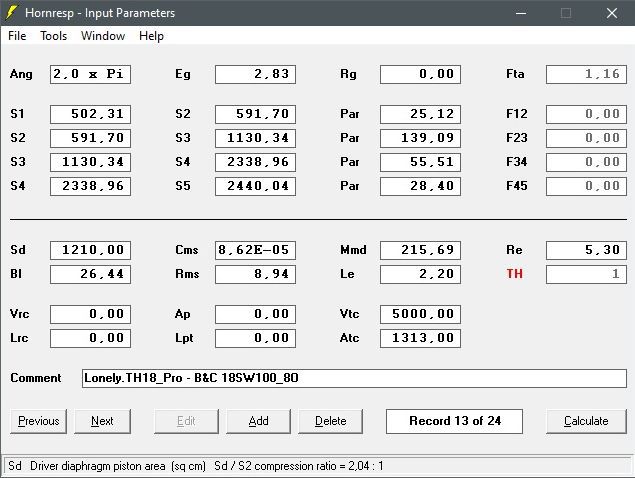Click the Hornresp lightning bolt title icon

14,13
